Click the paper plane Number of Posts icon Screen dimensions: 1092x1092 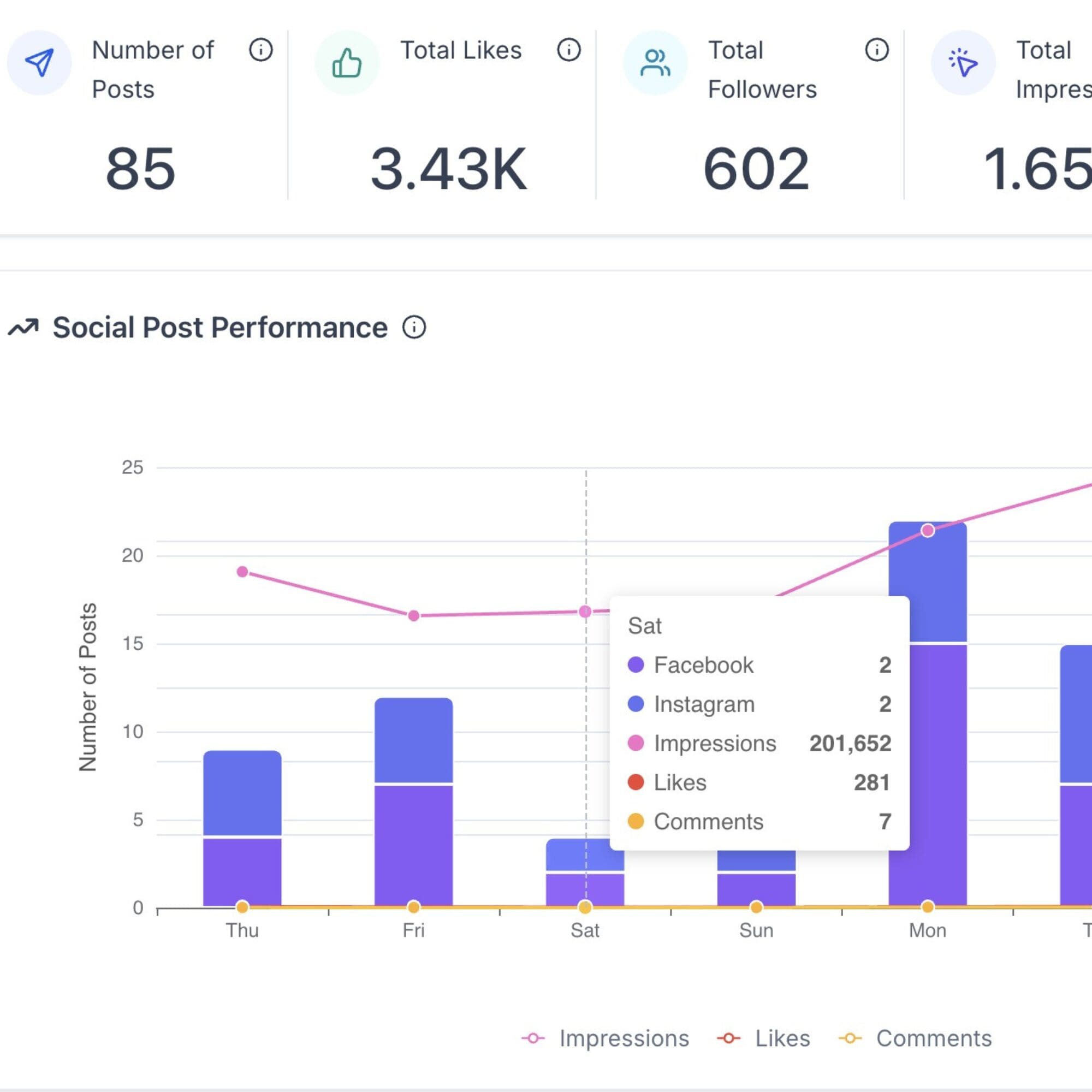[x=39, y=62]
